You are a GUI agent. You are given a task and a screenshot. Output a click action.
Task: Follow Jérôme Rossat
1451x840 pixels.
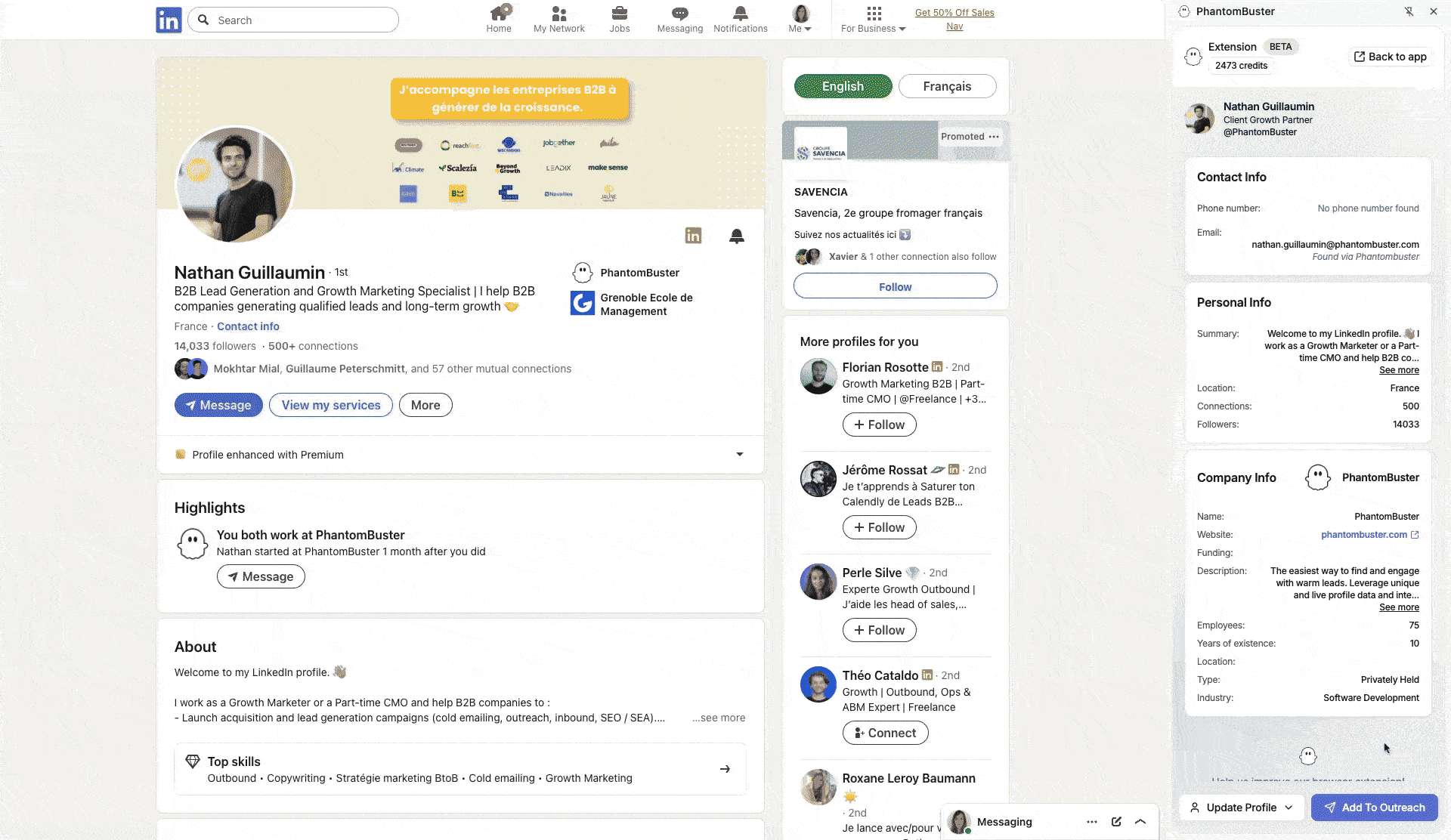coord(880,527)
